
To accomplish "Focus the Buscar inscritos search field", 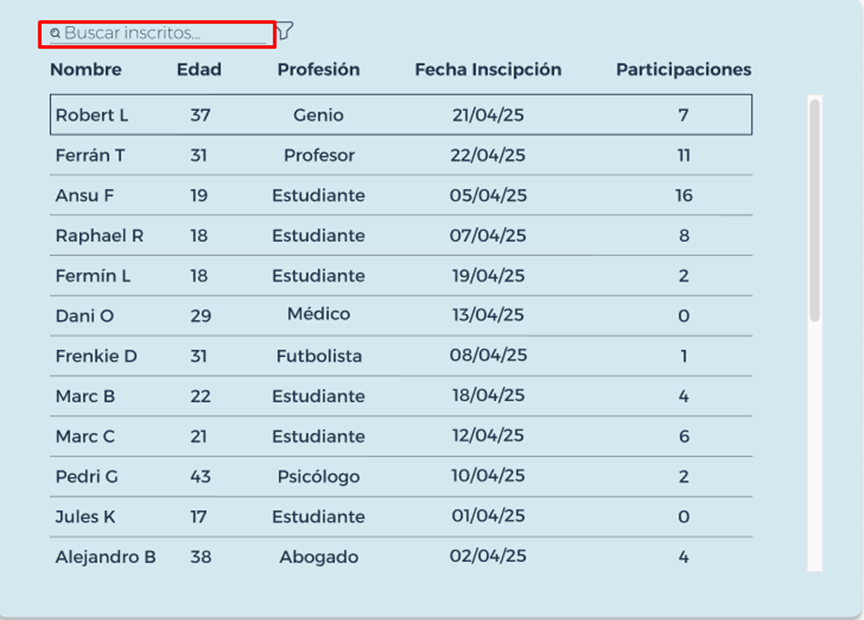I will coord(158,34).
